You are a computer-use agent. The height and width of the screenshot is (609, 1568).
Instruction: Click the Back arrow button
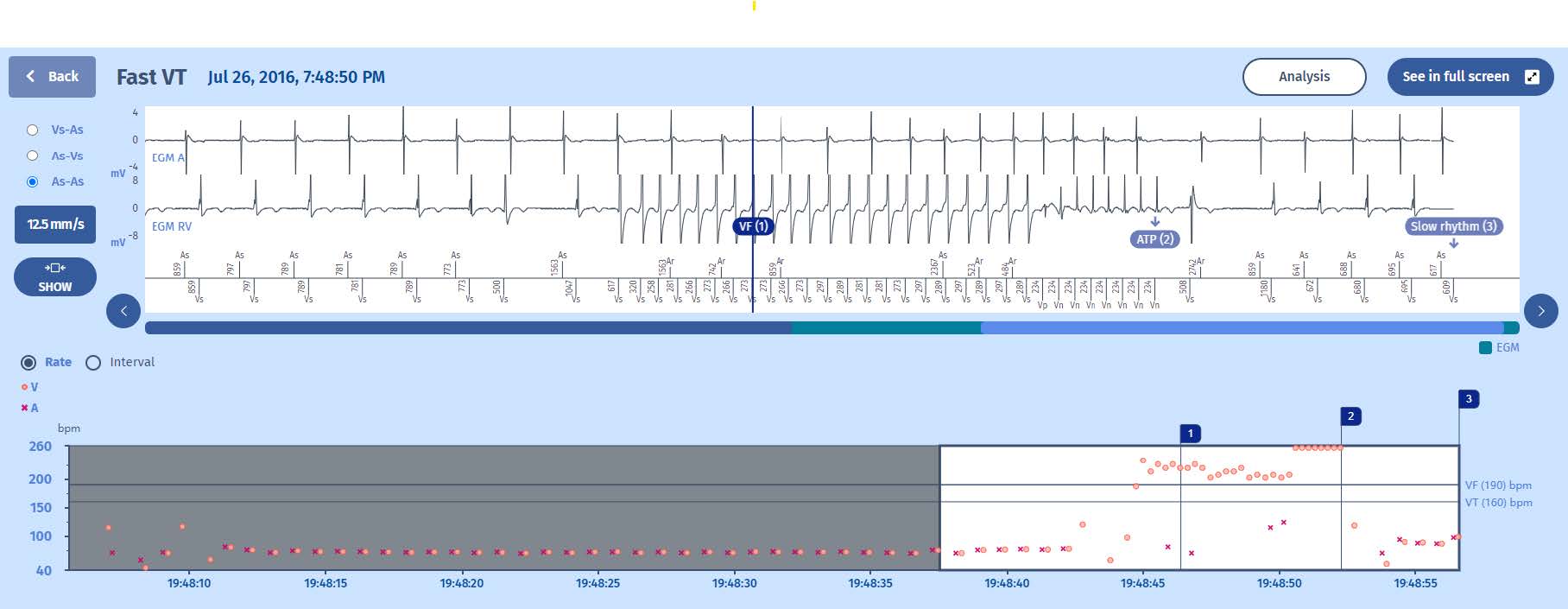[x=52, y=77]
